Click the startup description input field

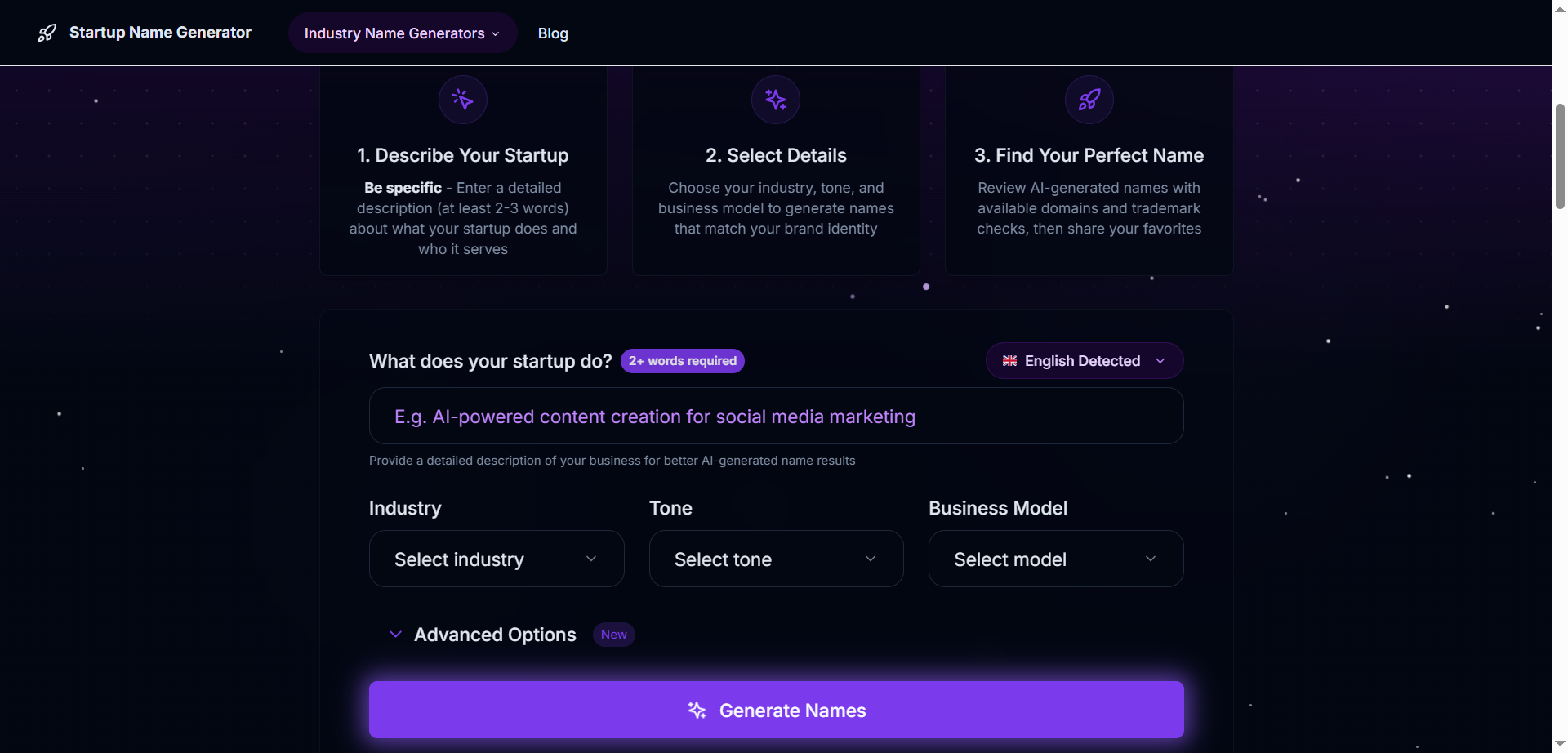coord(775,416)
